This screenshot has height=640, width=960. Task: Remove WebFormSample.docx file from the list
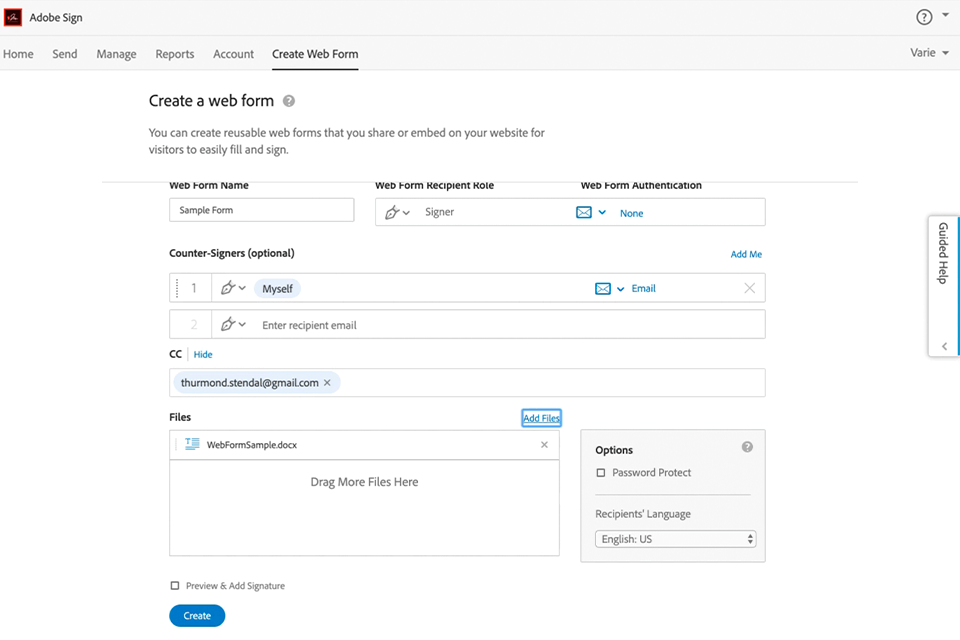tap(545, 445)
